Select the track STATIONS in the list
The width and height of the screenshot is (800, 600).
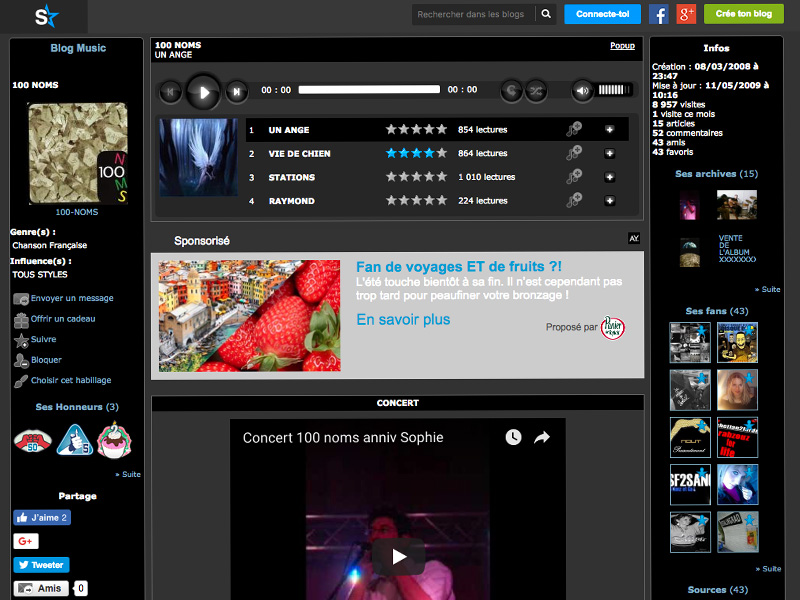click(291, 177)
